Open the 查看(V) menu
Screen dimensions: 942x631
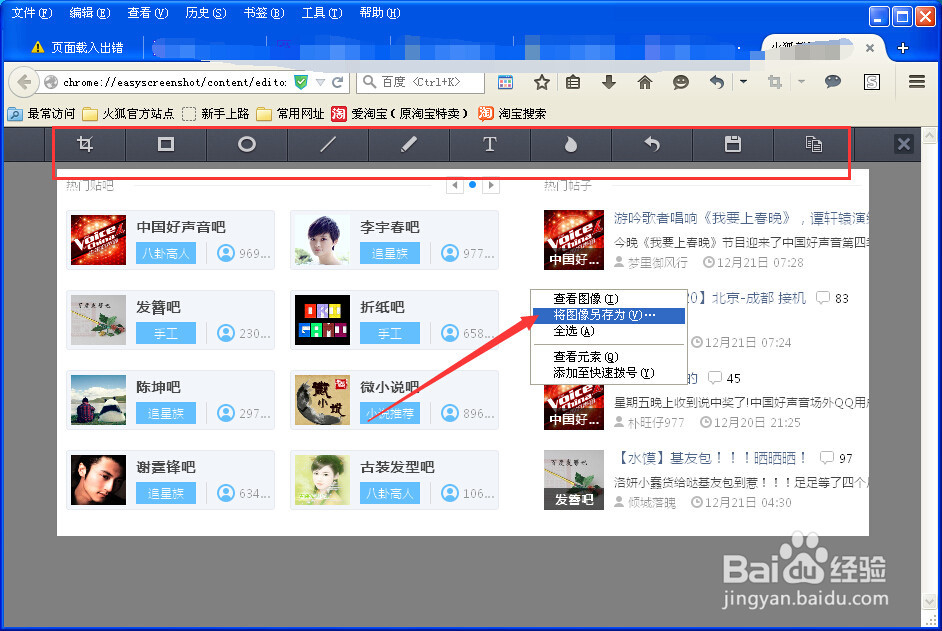(x=148, y=13)
